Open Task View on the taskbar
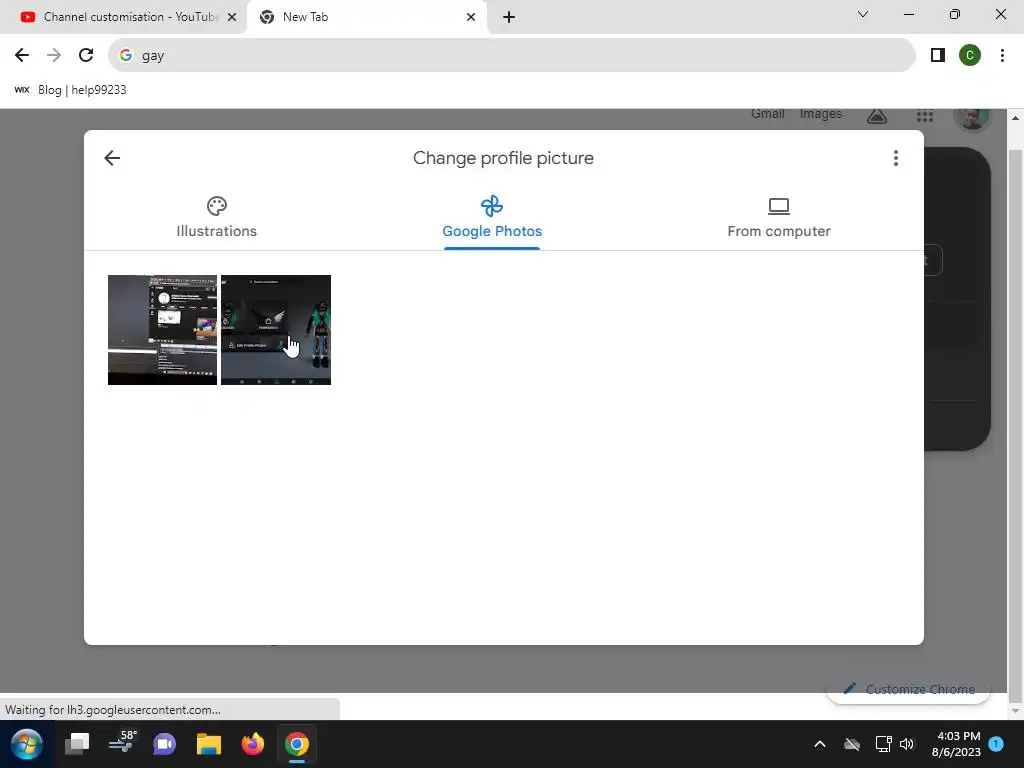1024x768 pixels. point(77,744)
